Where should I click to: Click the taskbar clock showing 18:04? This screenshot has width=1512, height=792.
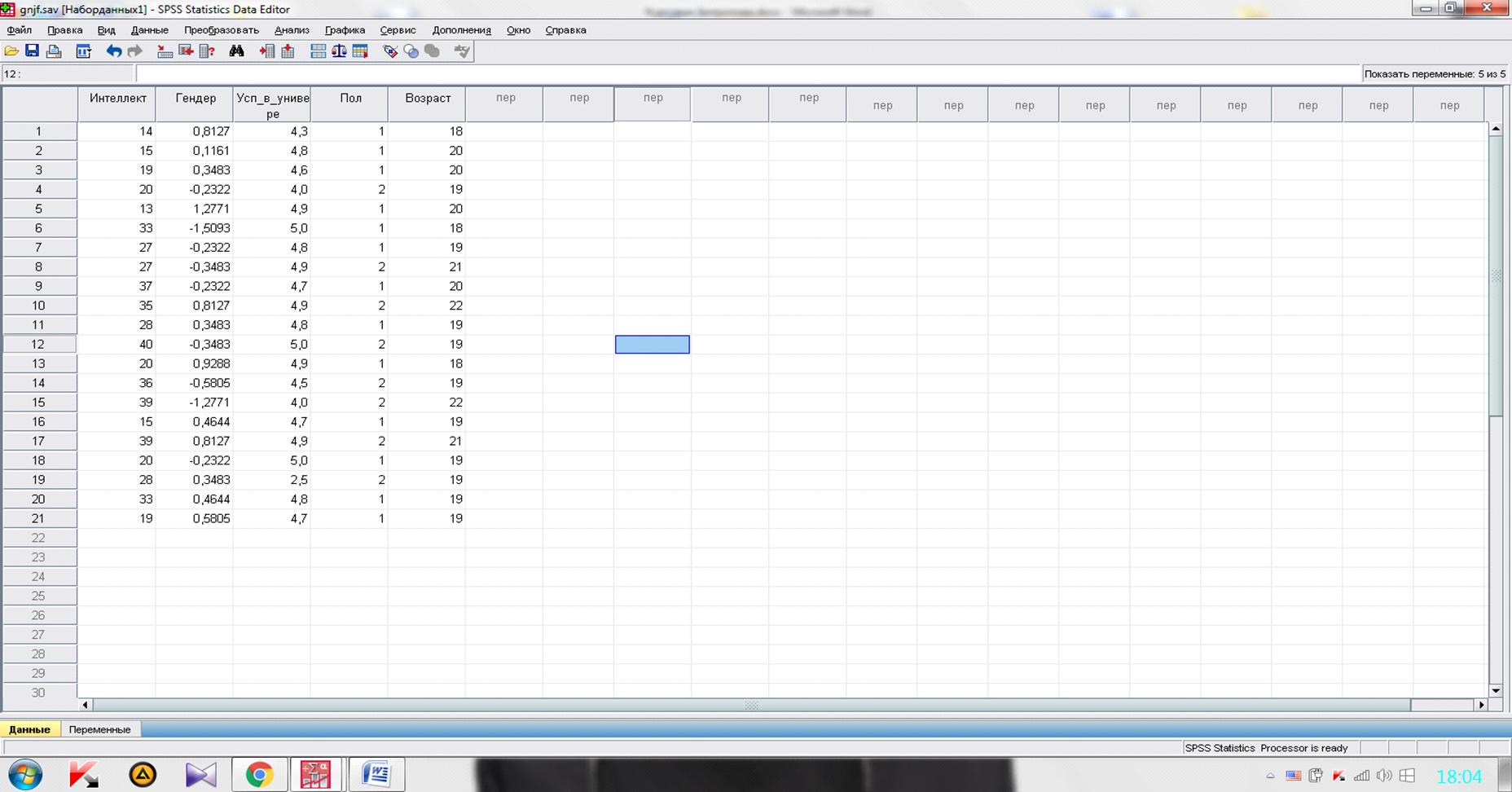[x=1459, y=777]
